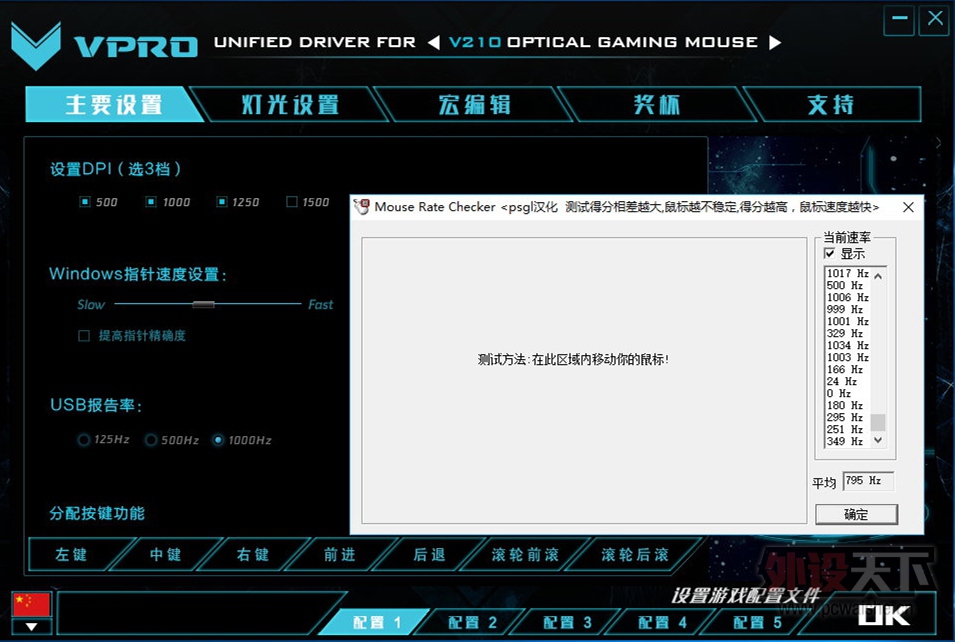This screenshot has width=955, height=642.
Task: Select the 1017 Hz entry
Action: click(847, 273)
